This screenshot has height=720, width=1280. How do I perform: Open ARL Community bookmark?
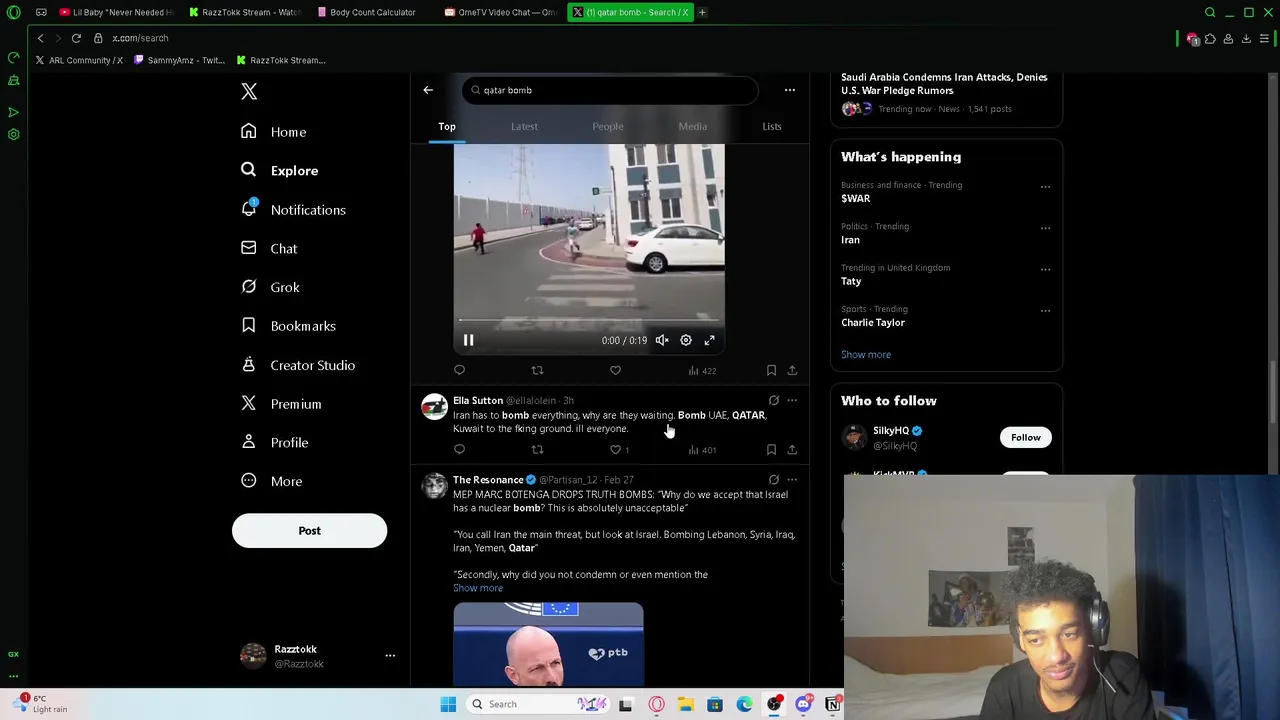79,60
